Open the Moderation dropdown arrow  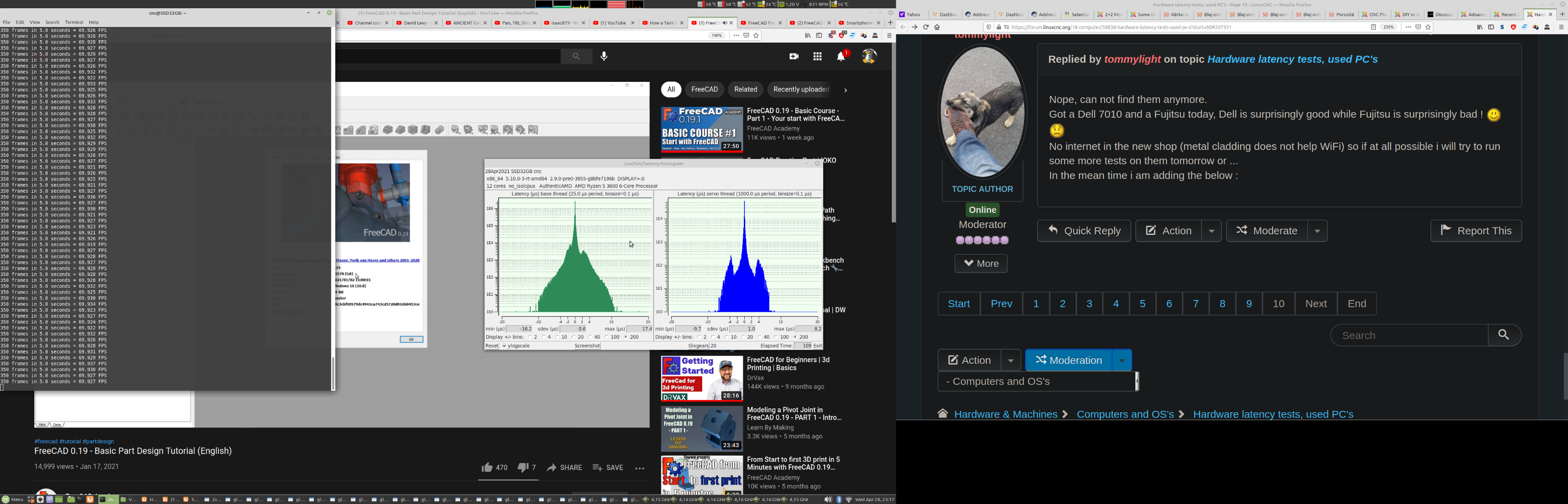1122,360
